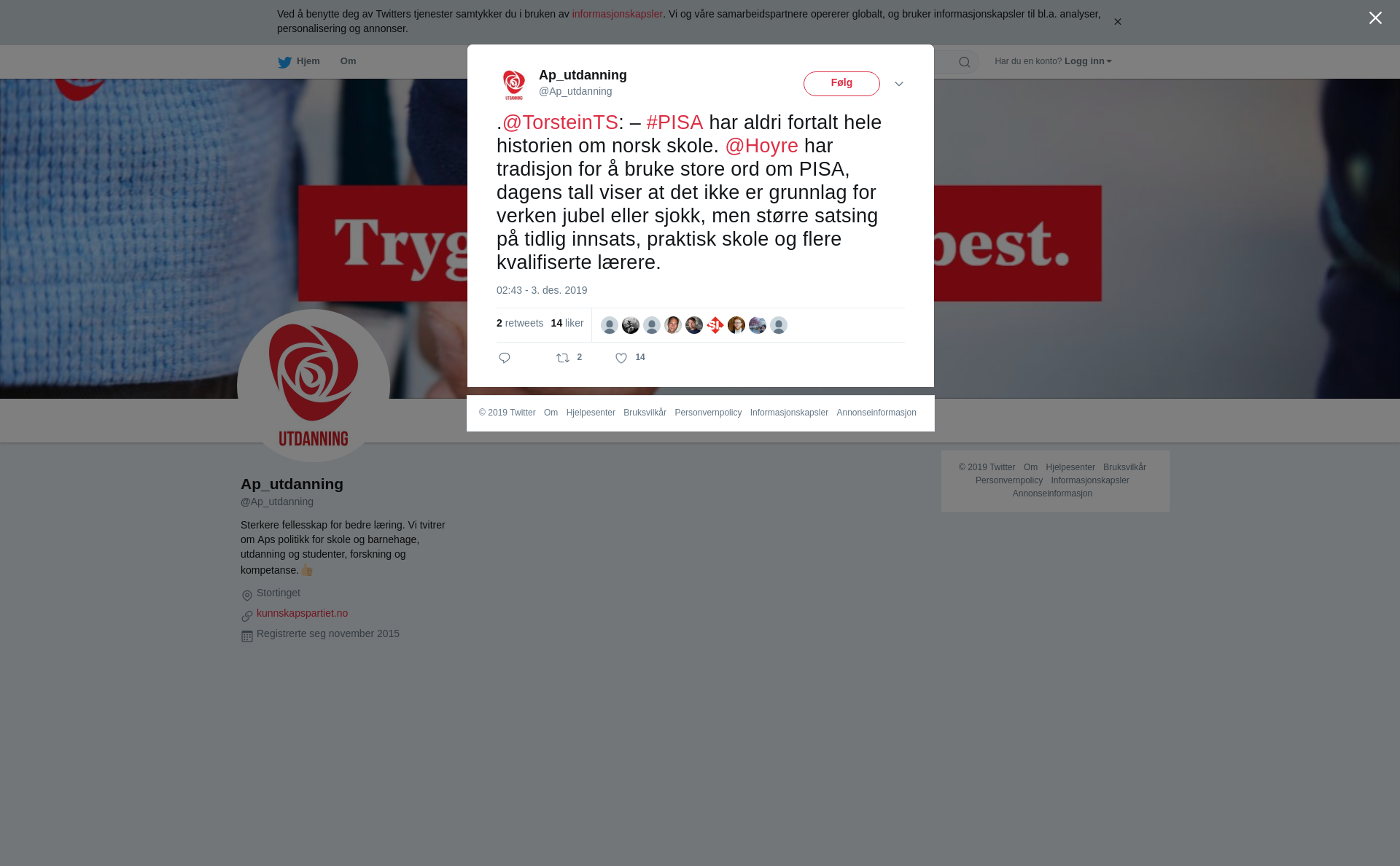Click the Følg button
This screenshot has height=866, width=1400.
pyautogui.click(x=841, y=84)
